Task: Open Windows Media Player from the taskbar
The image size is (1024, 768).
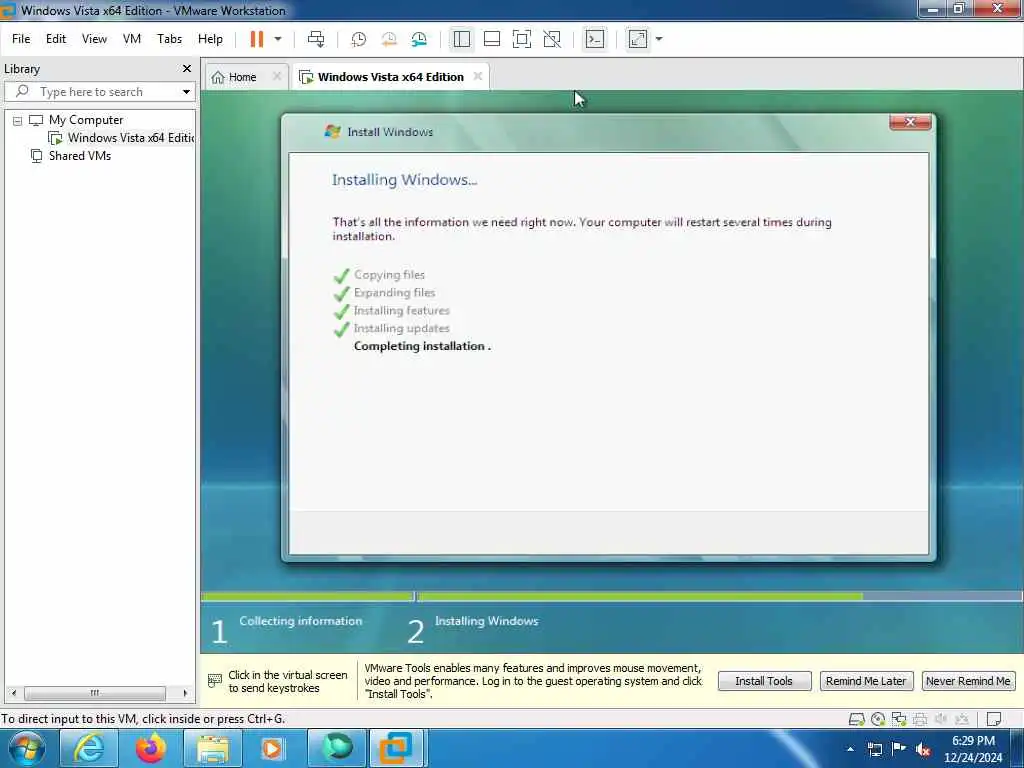Action: [x=273, y=748]
